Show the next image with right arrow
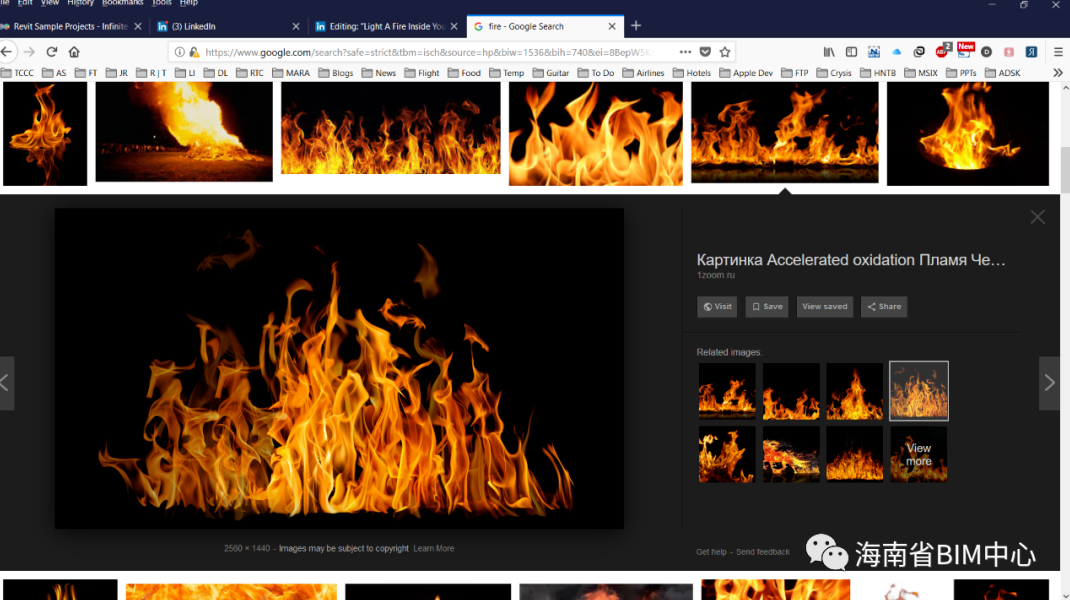The height and width of the screenshot is (600, 1070). pos(1049,383)
